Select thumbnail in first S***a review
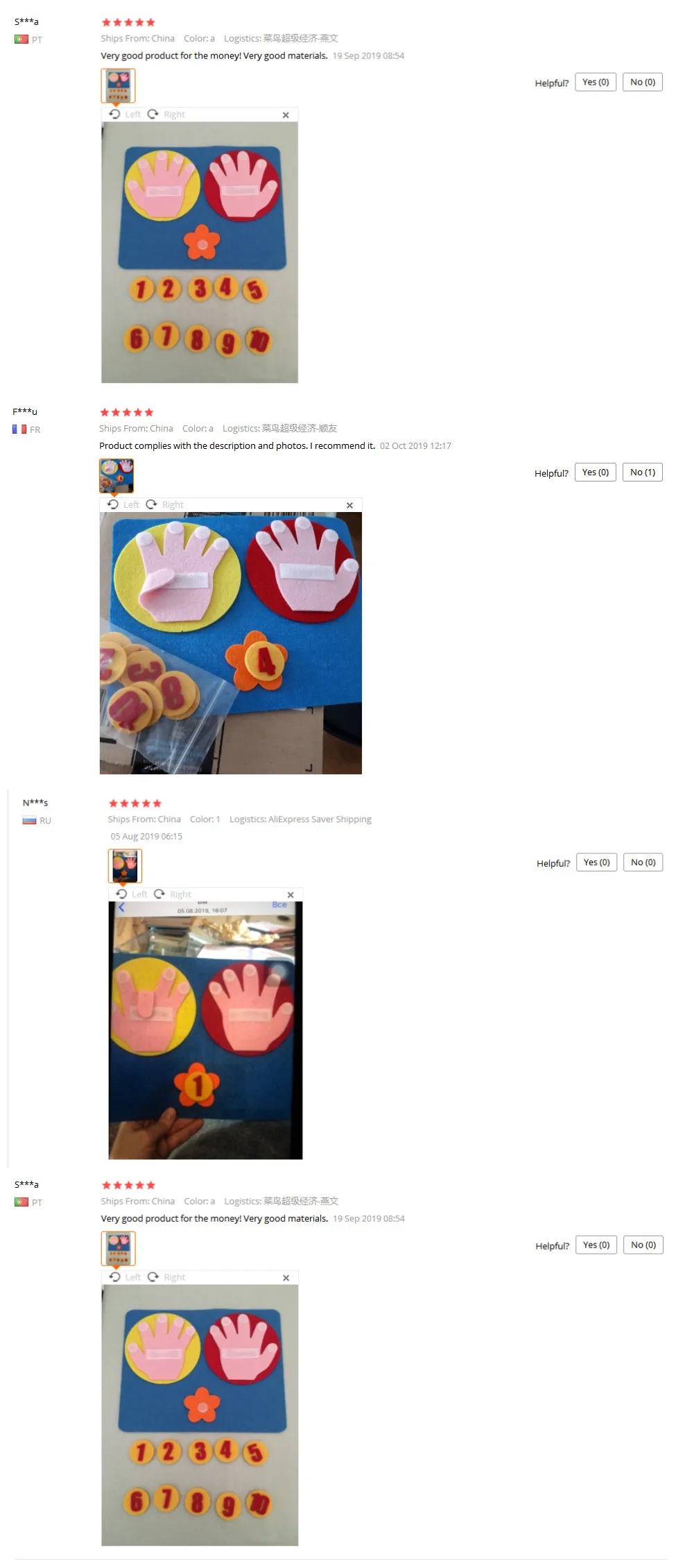 [118, 86]
